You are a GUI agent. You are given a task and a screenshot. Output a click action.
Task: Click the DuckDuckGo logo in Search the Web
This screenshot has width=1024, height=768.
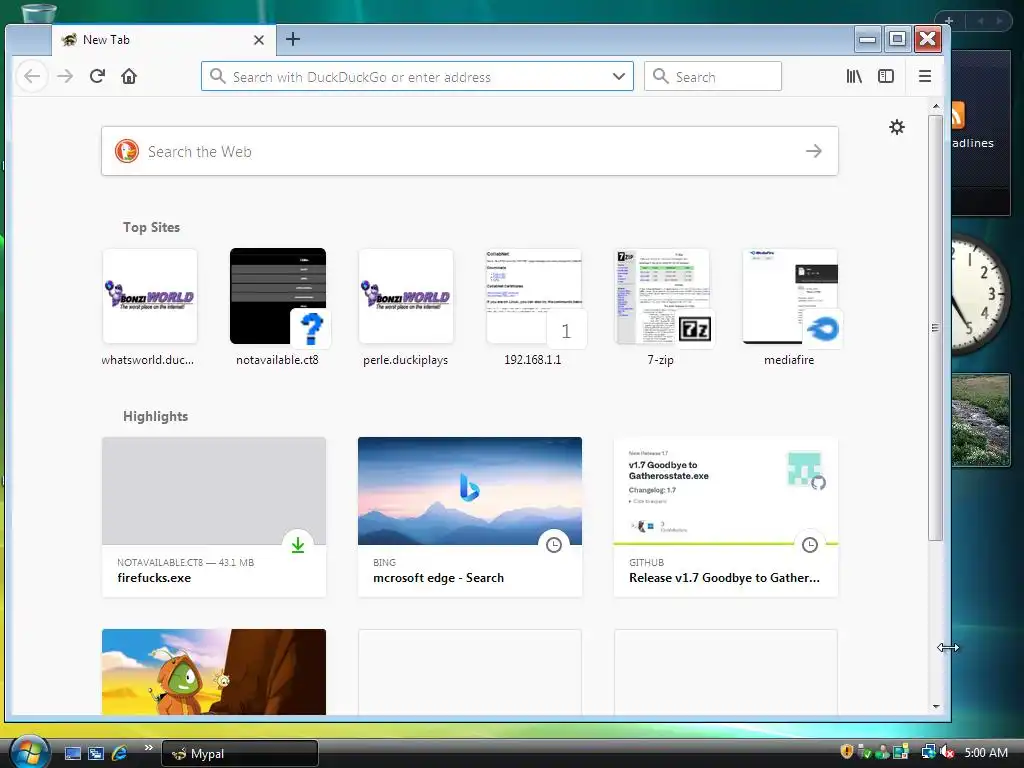(127, 151)
